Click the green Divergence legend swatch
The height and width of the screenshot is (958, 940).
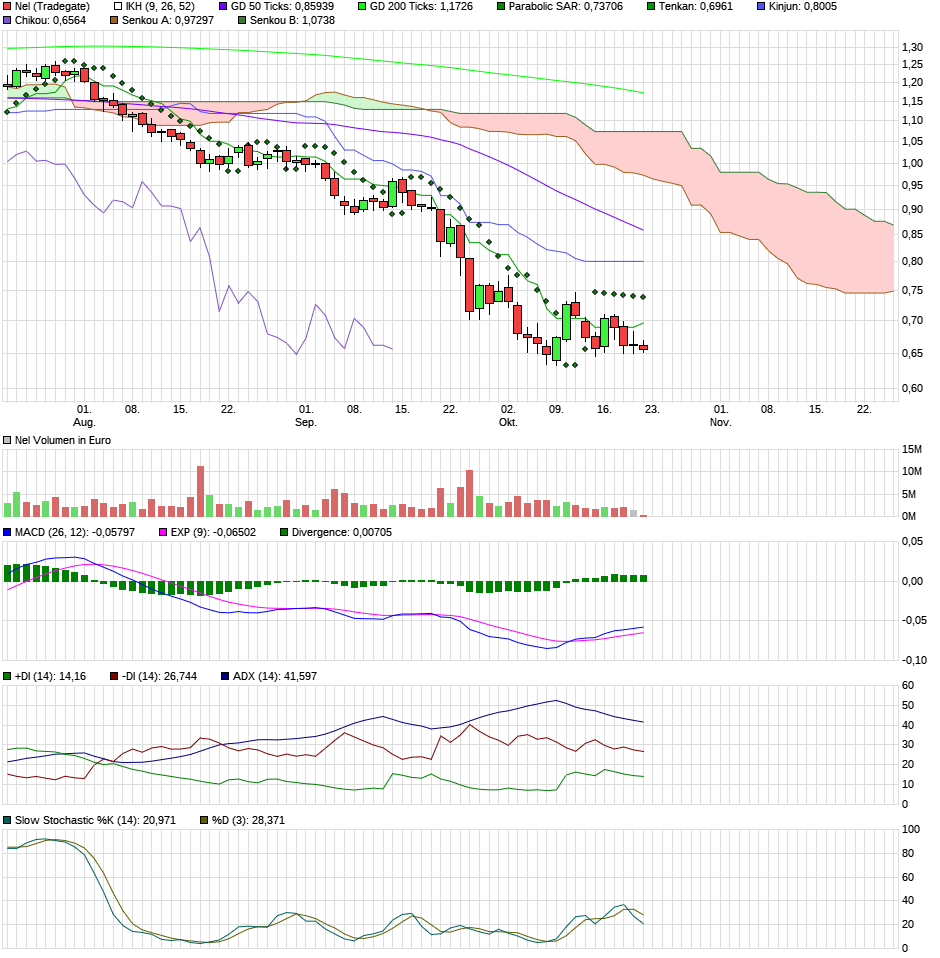(x=284, y=533)
